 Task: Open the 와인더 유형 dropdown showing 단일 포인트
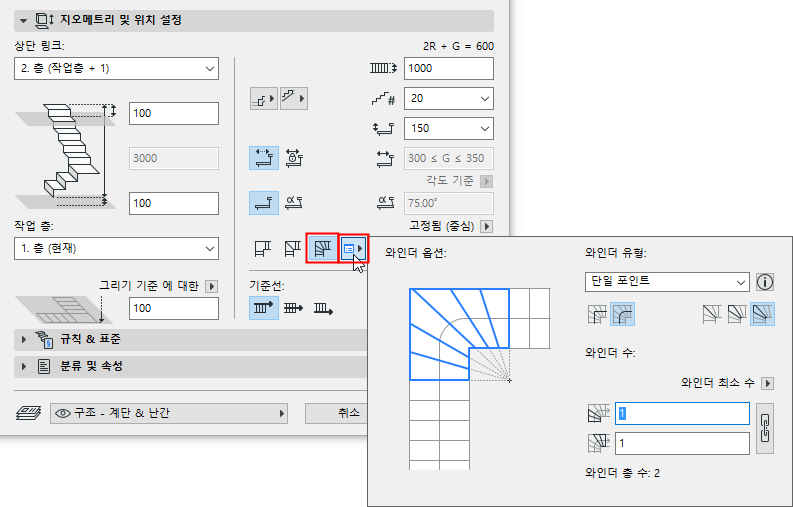[667, 281]
